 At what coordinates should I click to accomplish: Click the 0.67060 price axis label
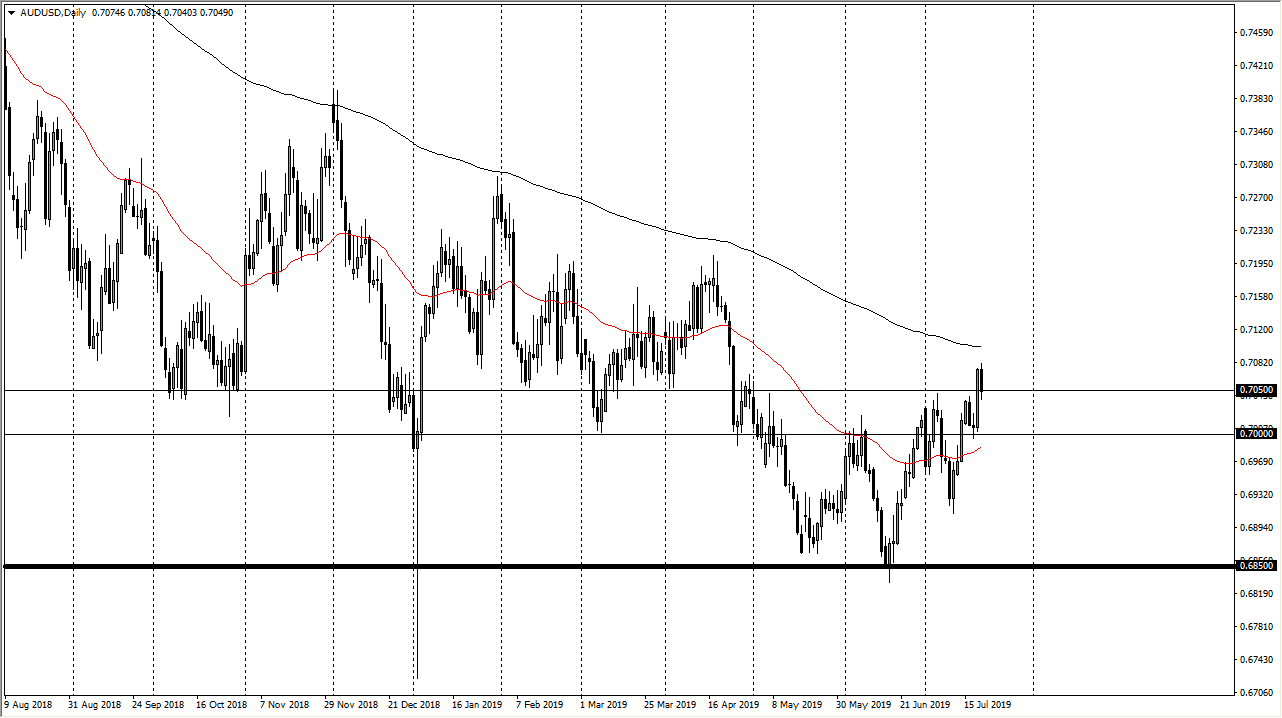coord(1255,692)
